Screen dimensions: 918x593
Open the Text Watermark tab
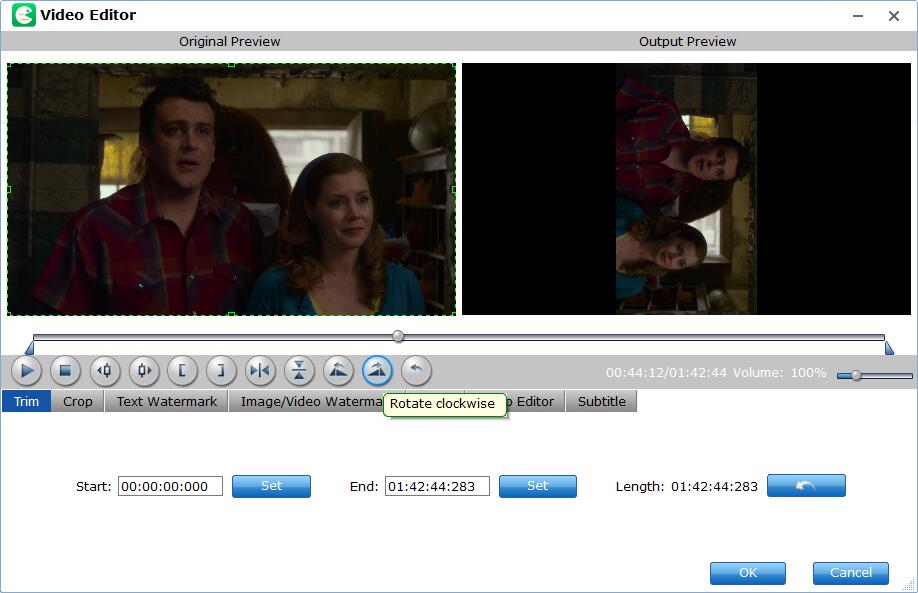tap(167, 402)
